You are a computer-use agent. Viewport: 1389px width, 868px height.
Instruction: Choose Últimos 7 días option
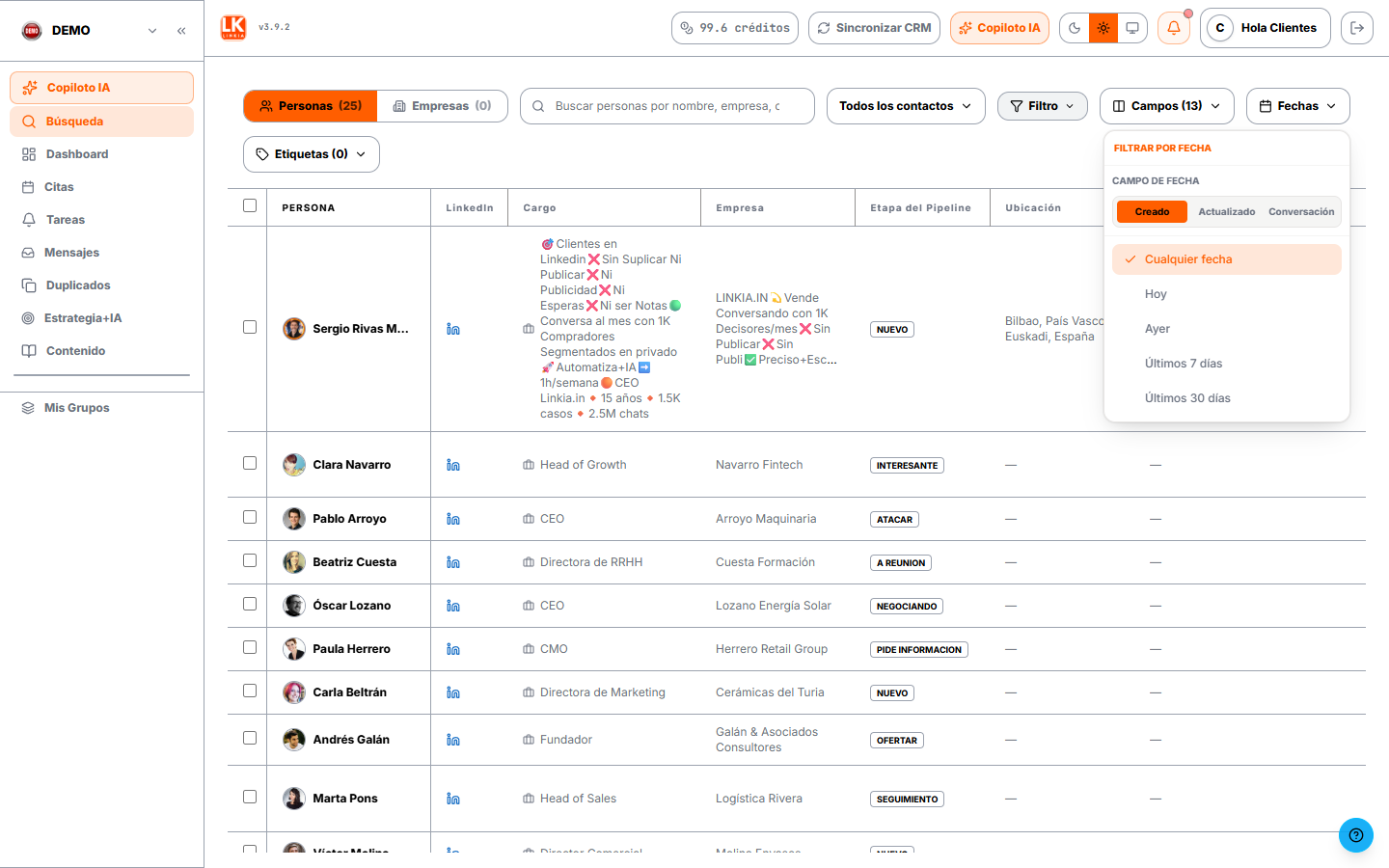coord(1227,364)
